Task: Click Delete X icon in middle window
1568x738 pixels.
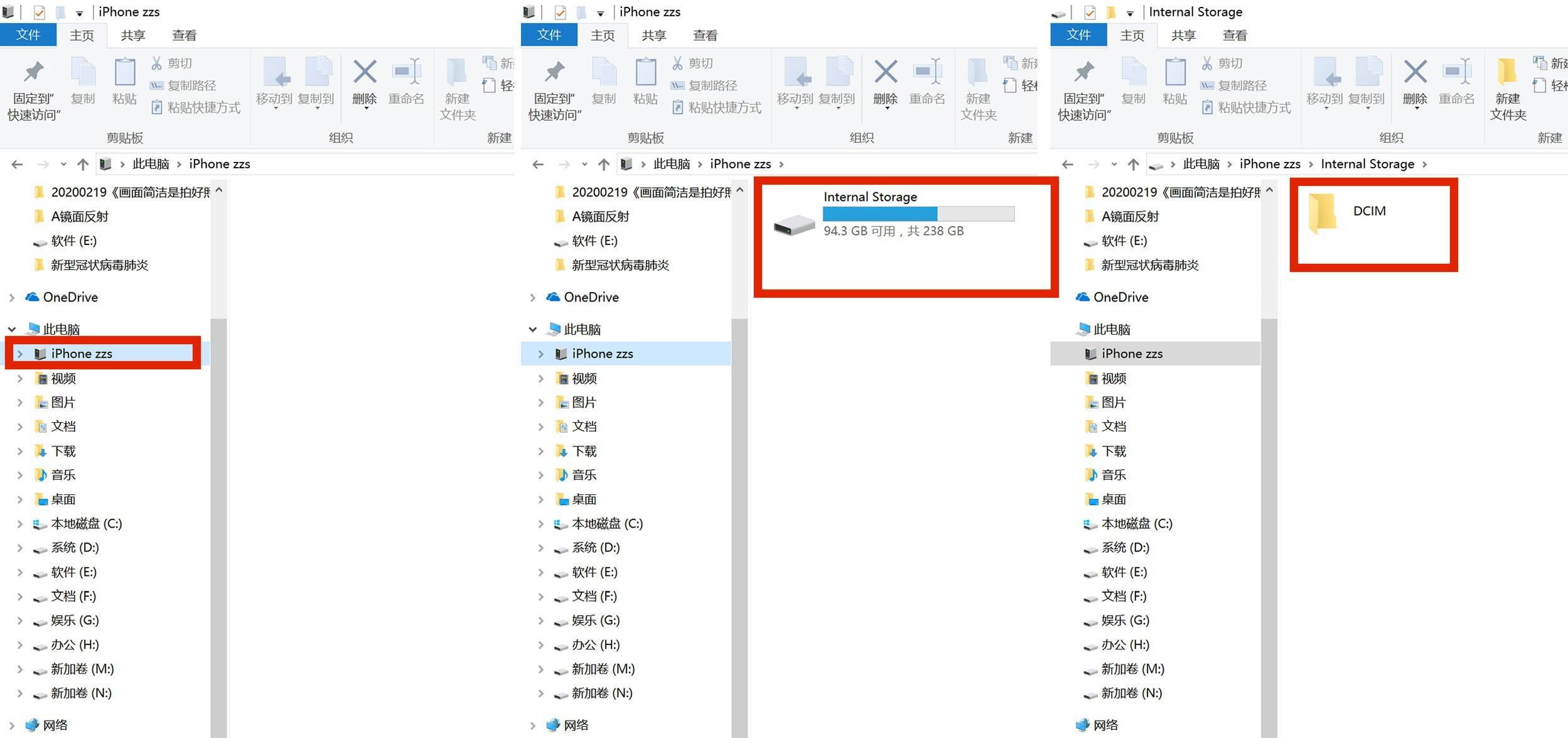Action: tap(886, 72)
